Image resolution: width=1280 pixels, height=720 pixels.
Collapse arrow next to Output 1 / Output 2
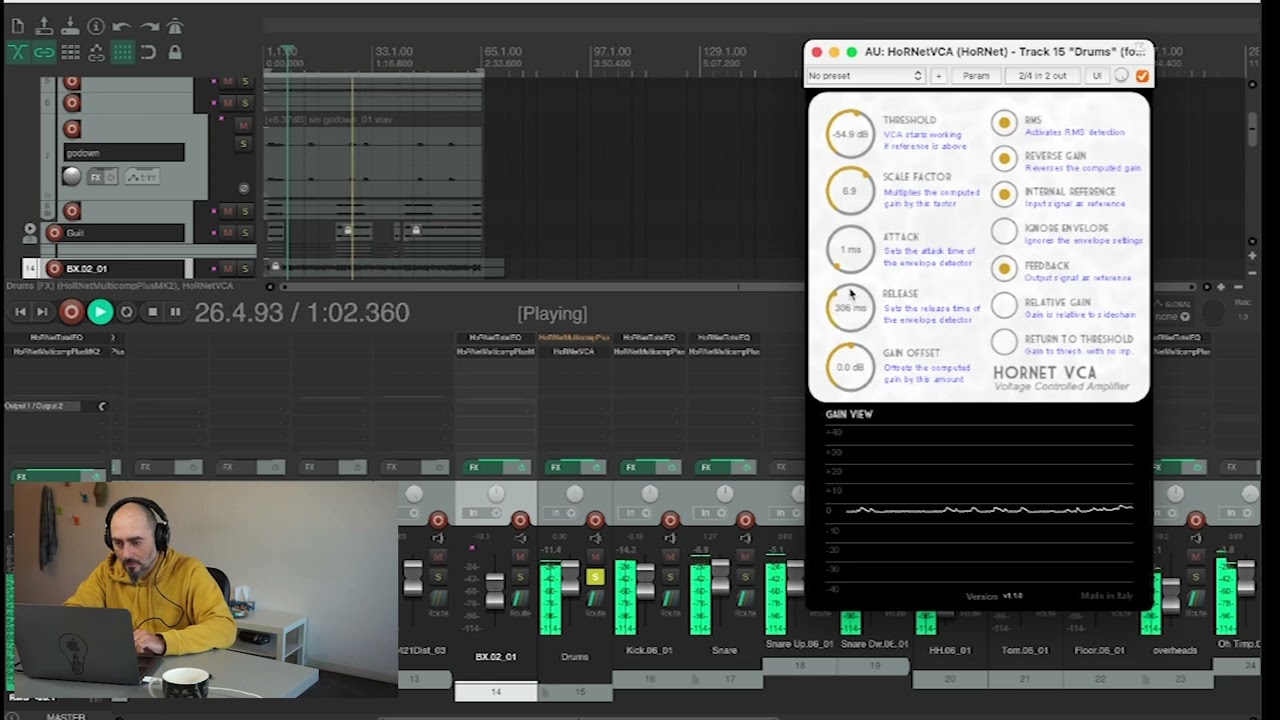[x=101, y=406]
